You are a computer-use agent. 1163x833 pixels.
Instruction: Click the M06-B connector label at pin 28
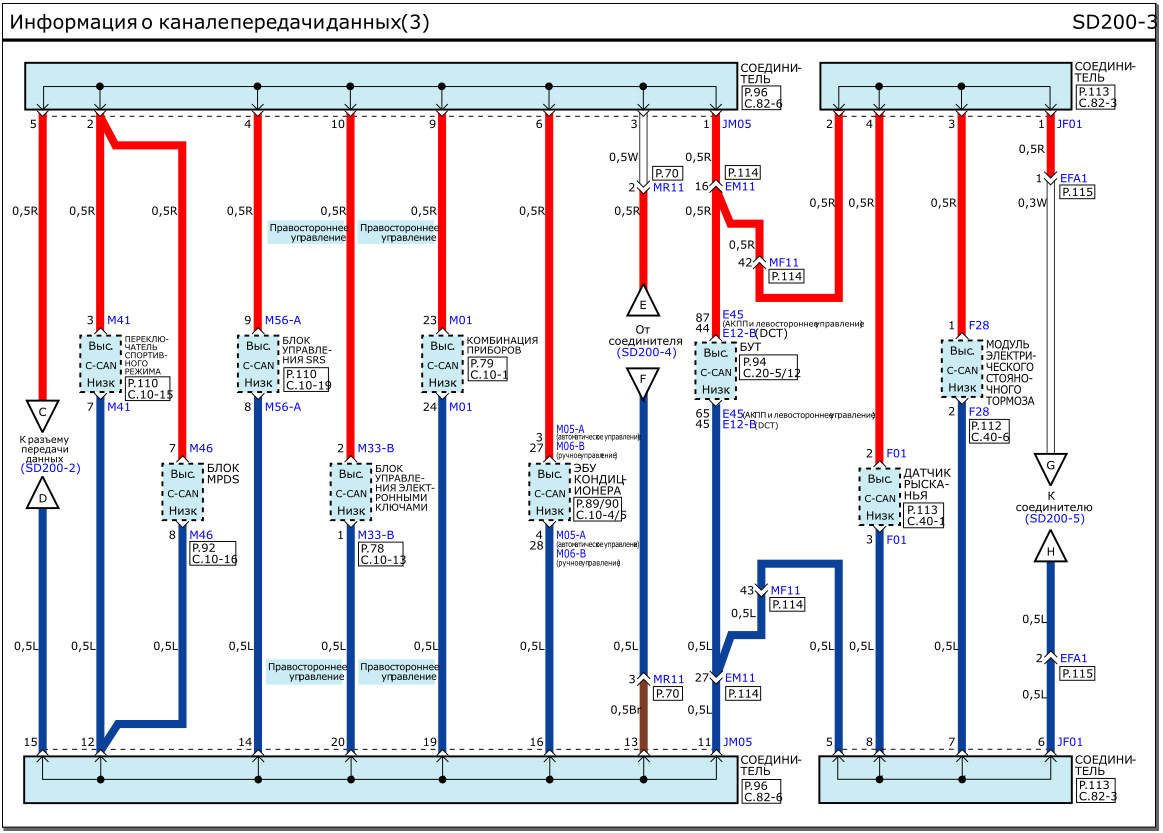click(x=571, y=554)
